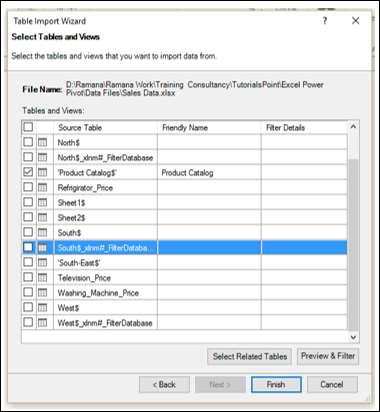Click the table icon beside 'South-East$'
Screen dimensions: 380x412
(42, 263)
